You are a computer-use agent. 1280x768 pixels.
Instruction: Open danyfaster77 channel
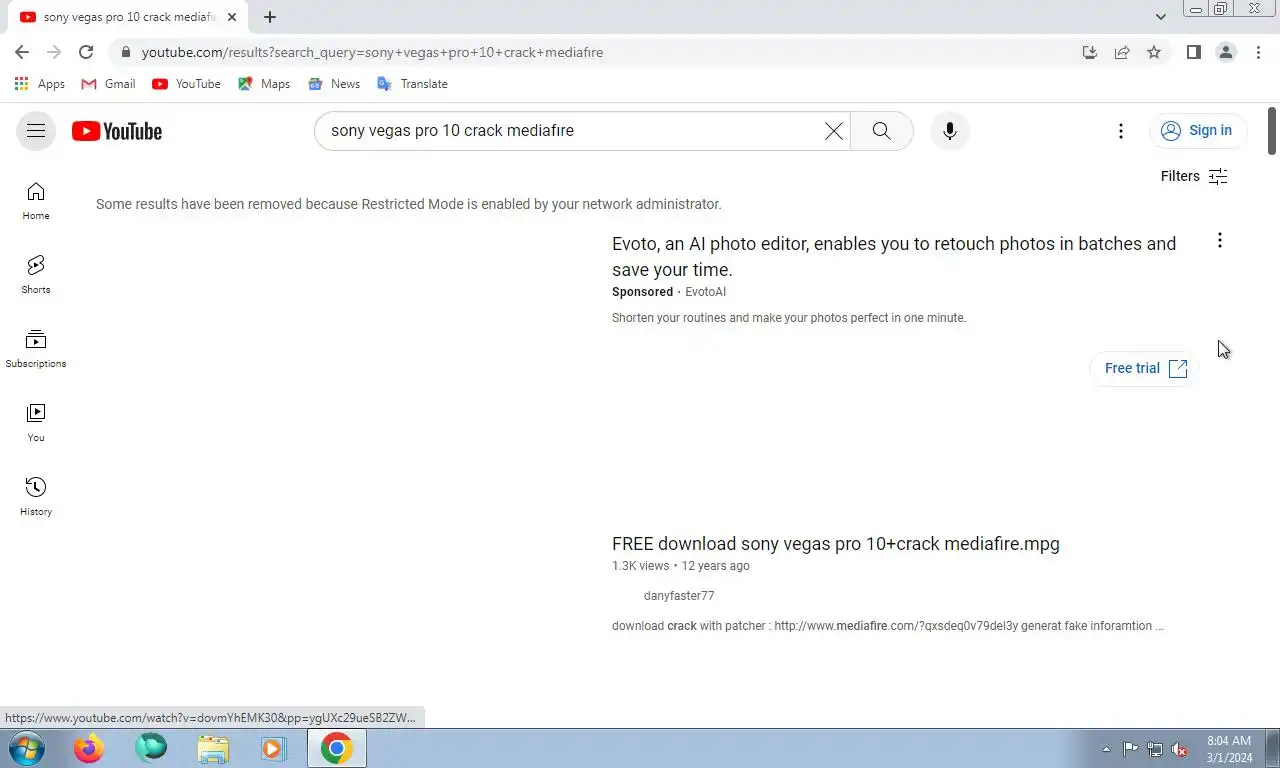point(679,596)
